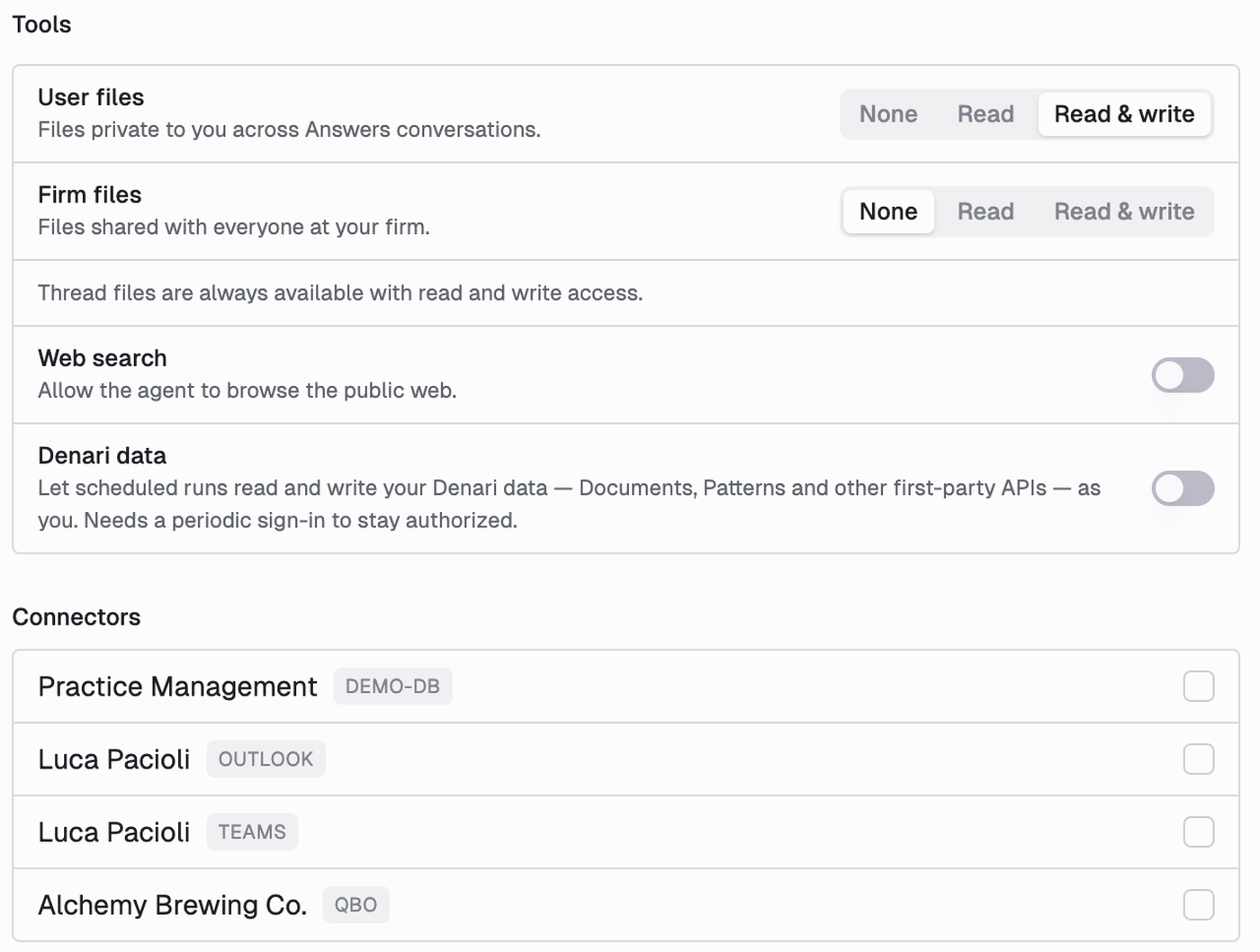Choose None for Firm files
1260x952 pixels.
pyautogui.click(x=888, y=211)
